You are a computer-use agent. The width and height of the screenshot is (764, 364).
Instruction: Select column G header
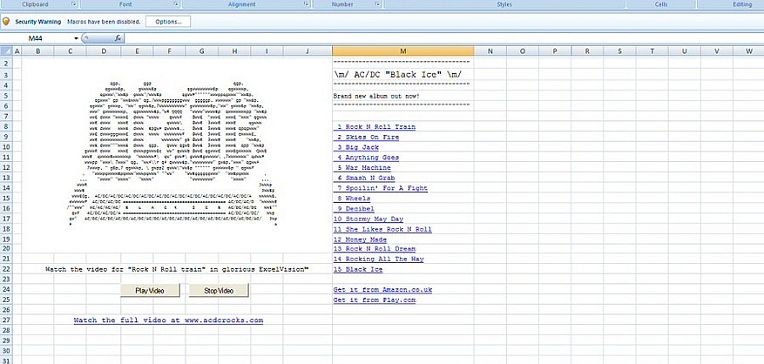[x=202, y=51]
